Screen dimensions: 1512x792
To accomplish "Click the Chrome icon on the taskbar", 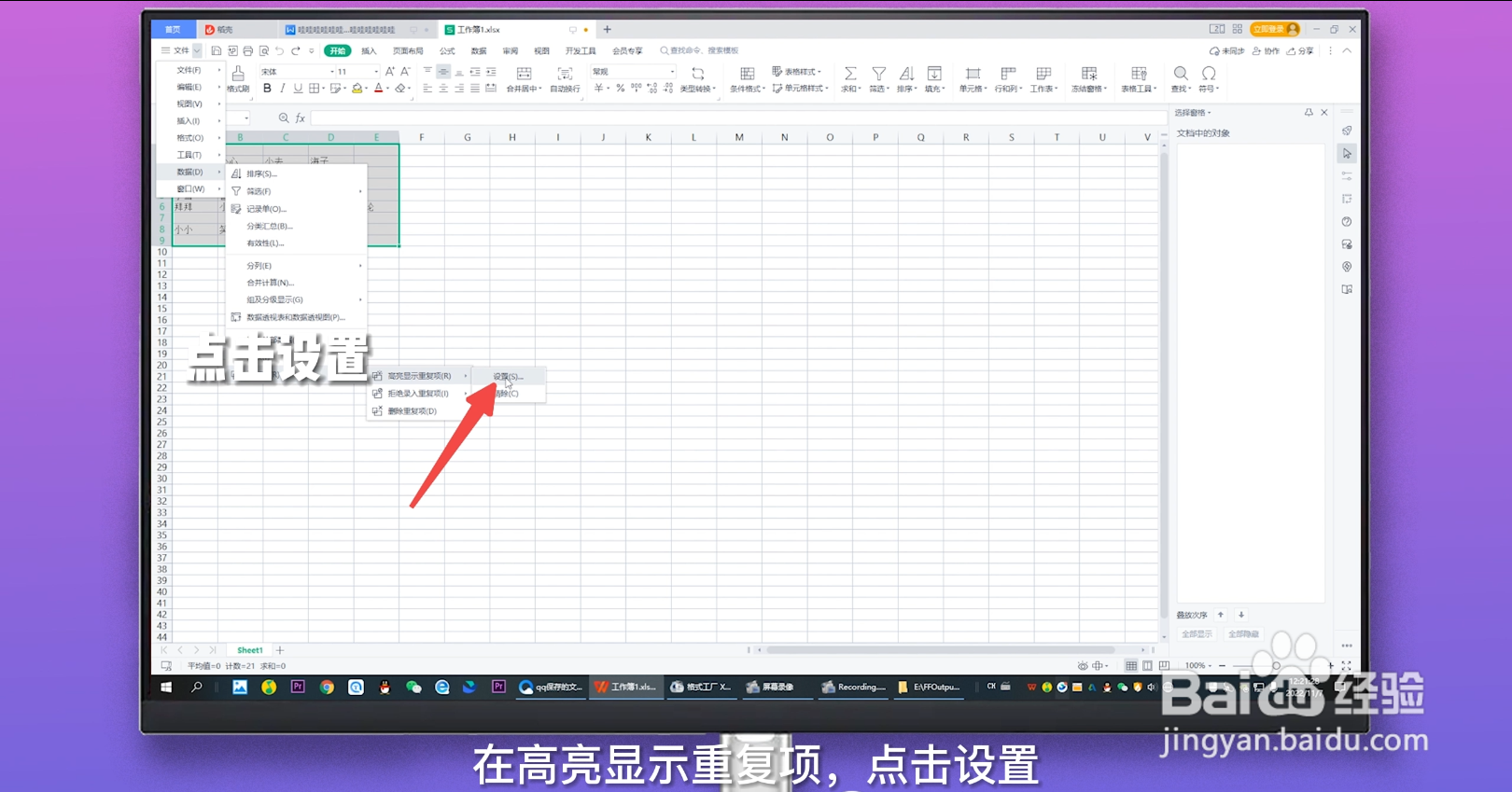I will pyautogui.click(x=327, y=688).
